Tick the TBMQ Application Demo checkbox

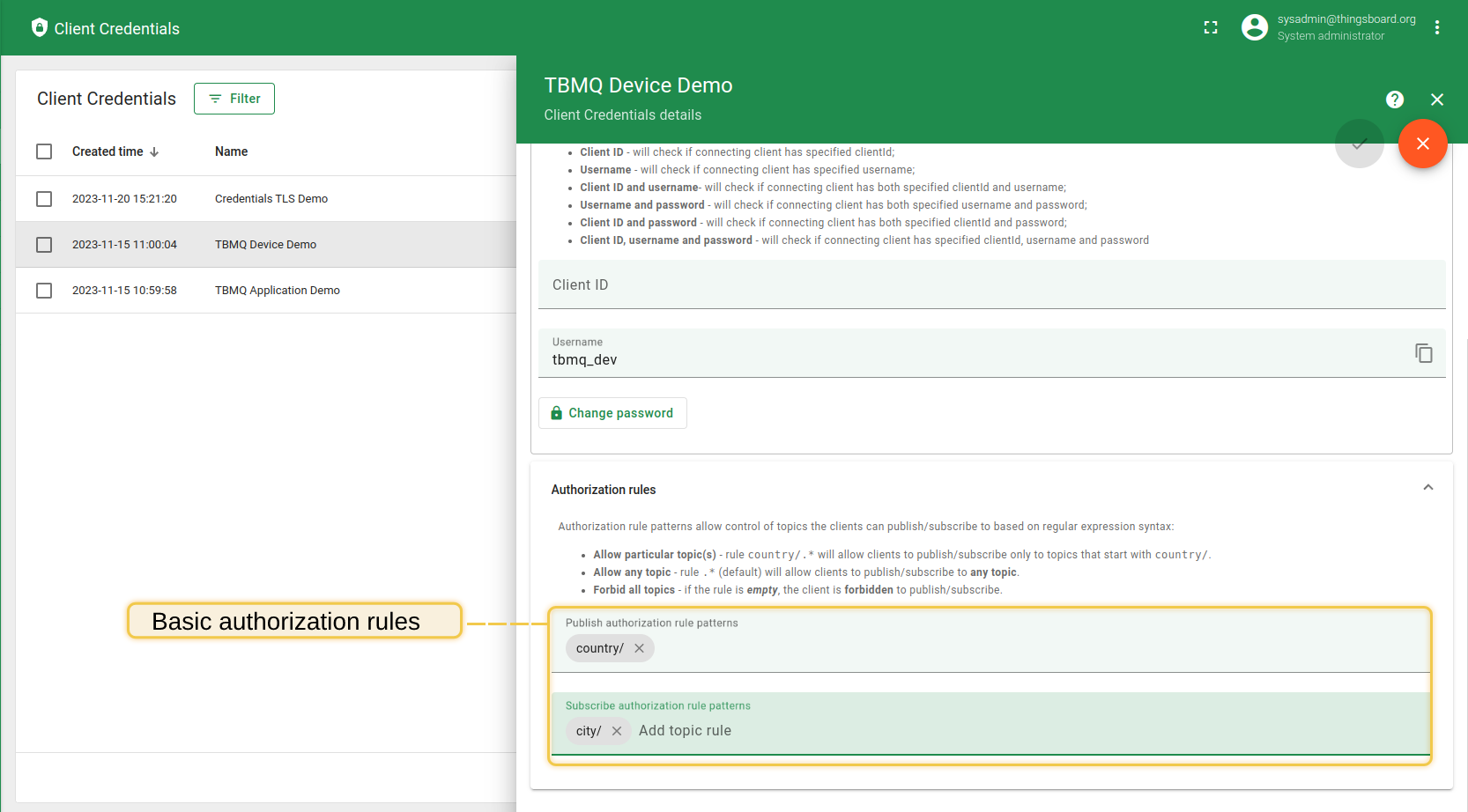coord(44,291)
